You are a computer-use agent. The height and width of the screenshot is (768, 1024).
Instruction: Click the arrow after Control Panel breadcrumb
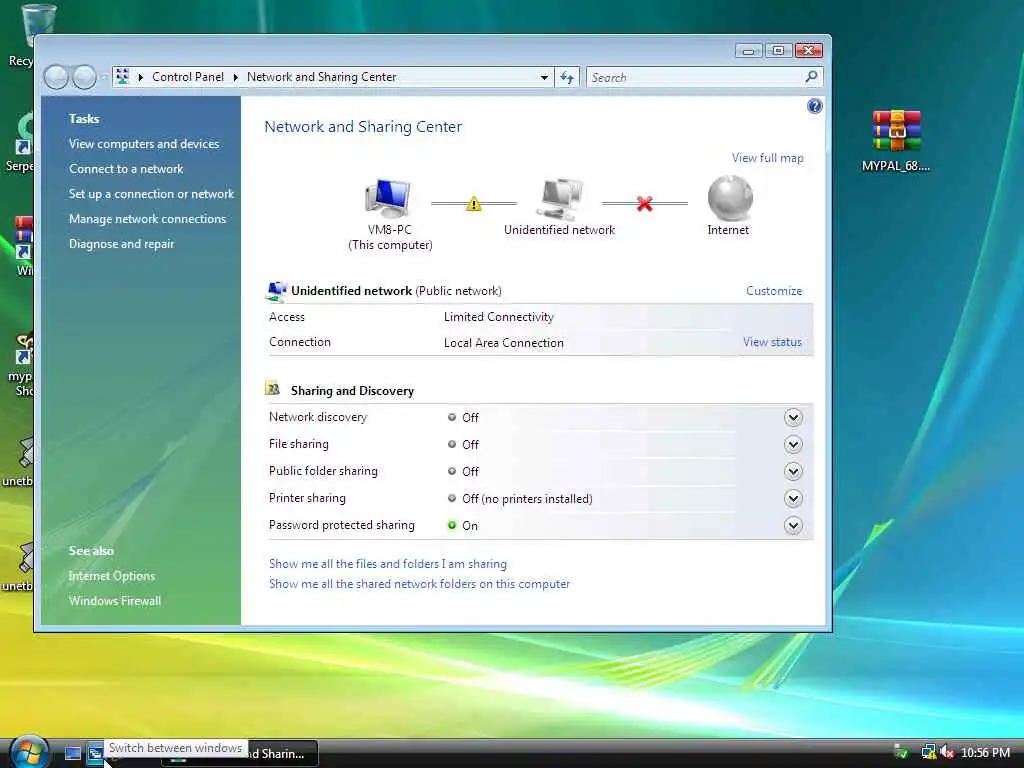(235, 78)
